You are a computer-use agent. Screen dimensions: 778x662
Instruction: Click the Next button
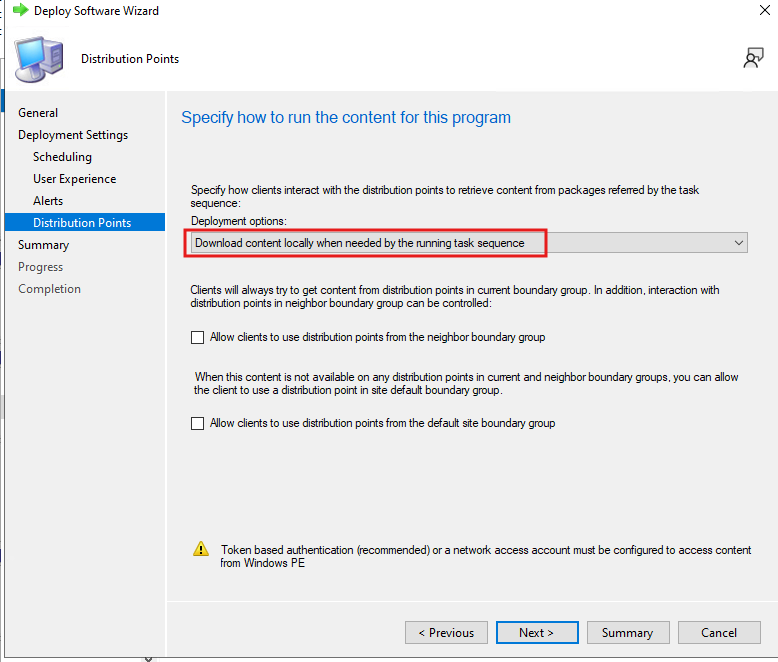click(536, 633)
